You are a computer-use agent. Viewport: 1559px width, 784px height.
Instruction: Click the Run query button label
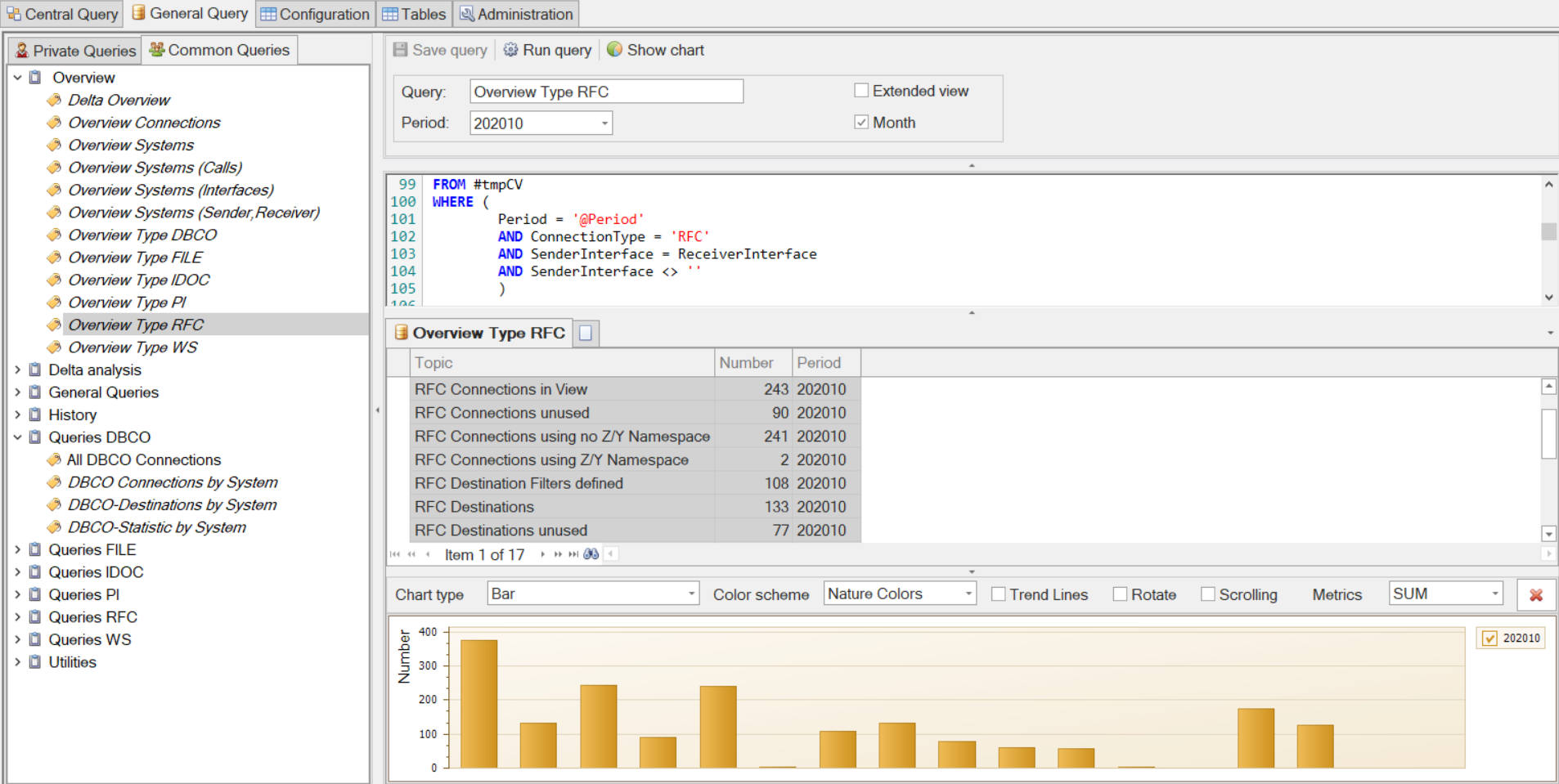[x=557, y=50]
